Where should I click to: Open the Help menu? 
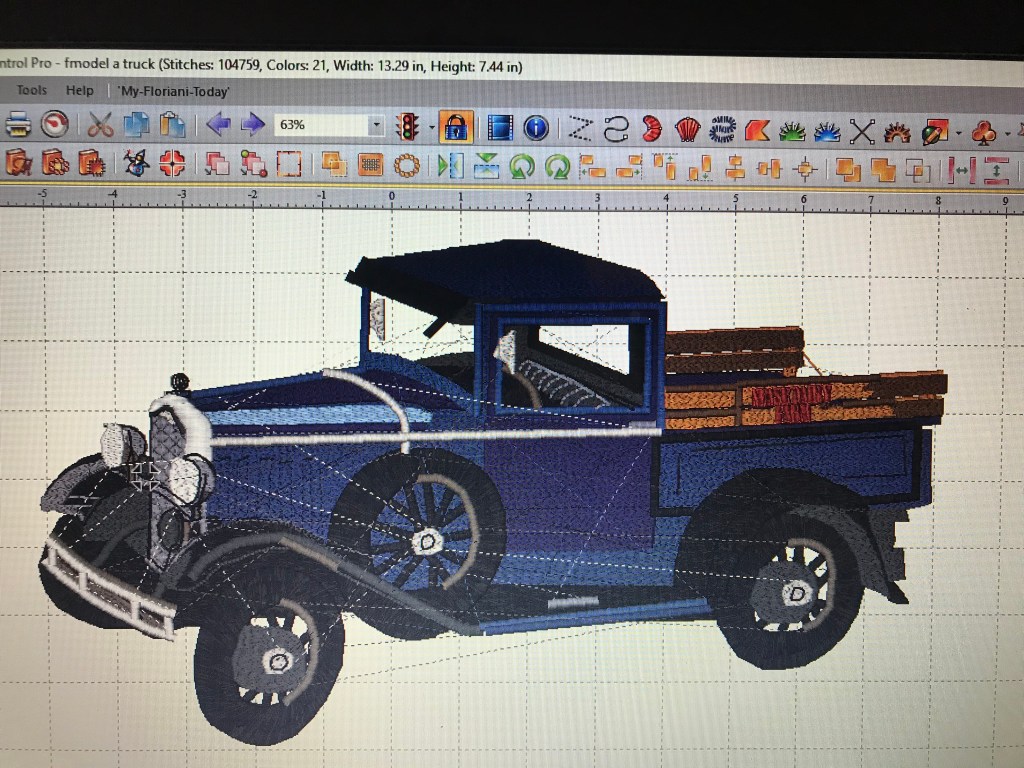click(79, 91)
